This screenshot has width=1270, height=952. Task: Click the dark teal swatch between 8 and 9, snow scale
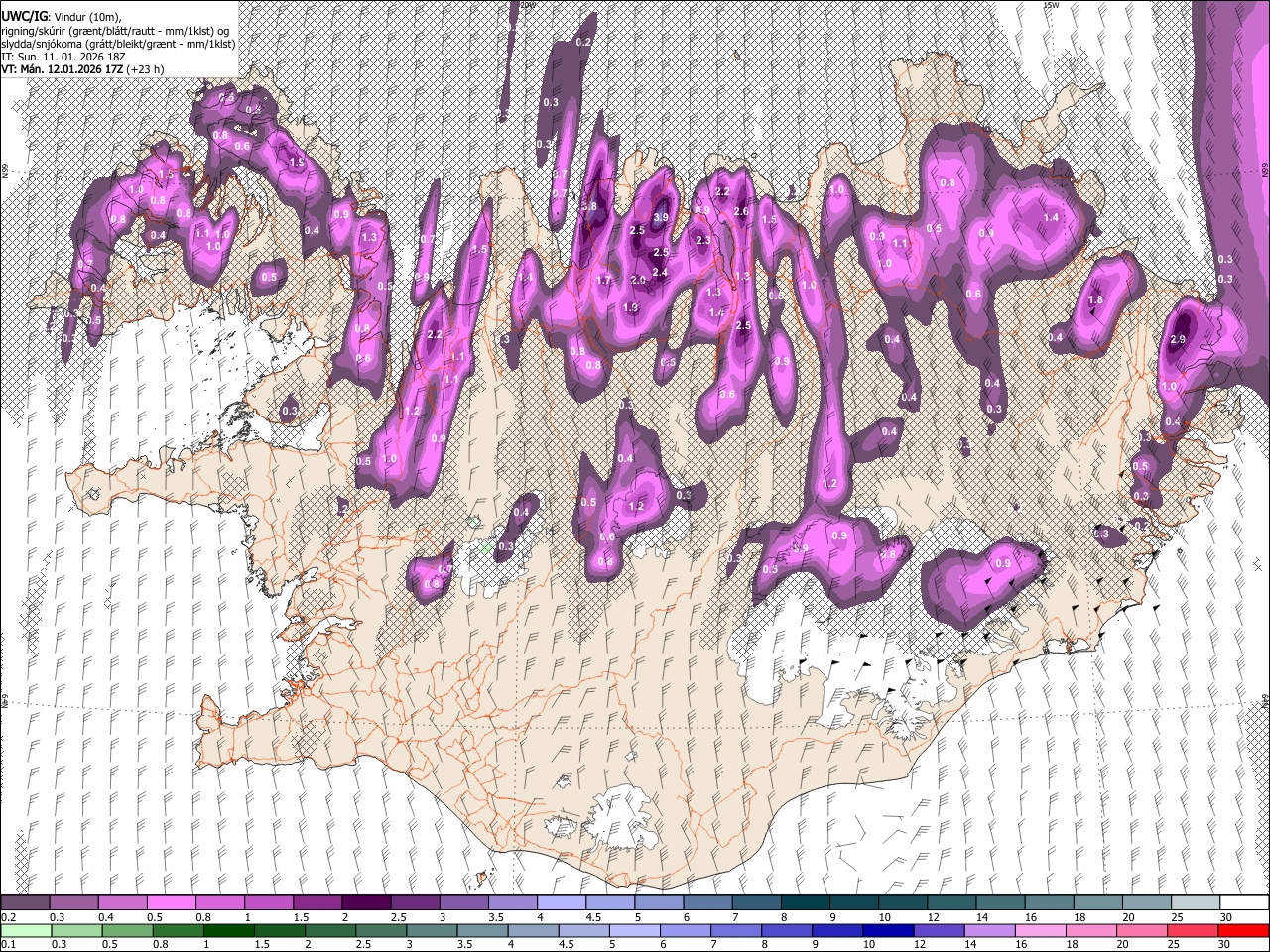[x=805, y=902]
